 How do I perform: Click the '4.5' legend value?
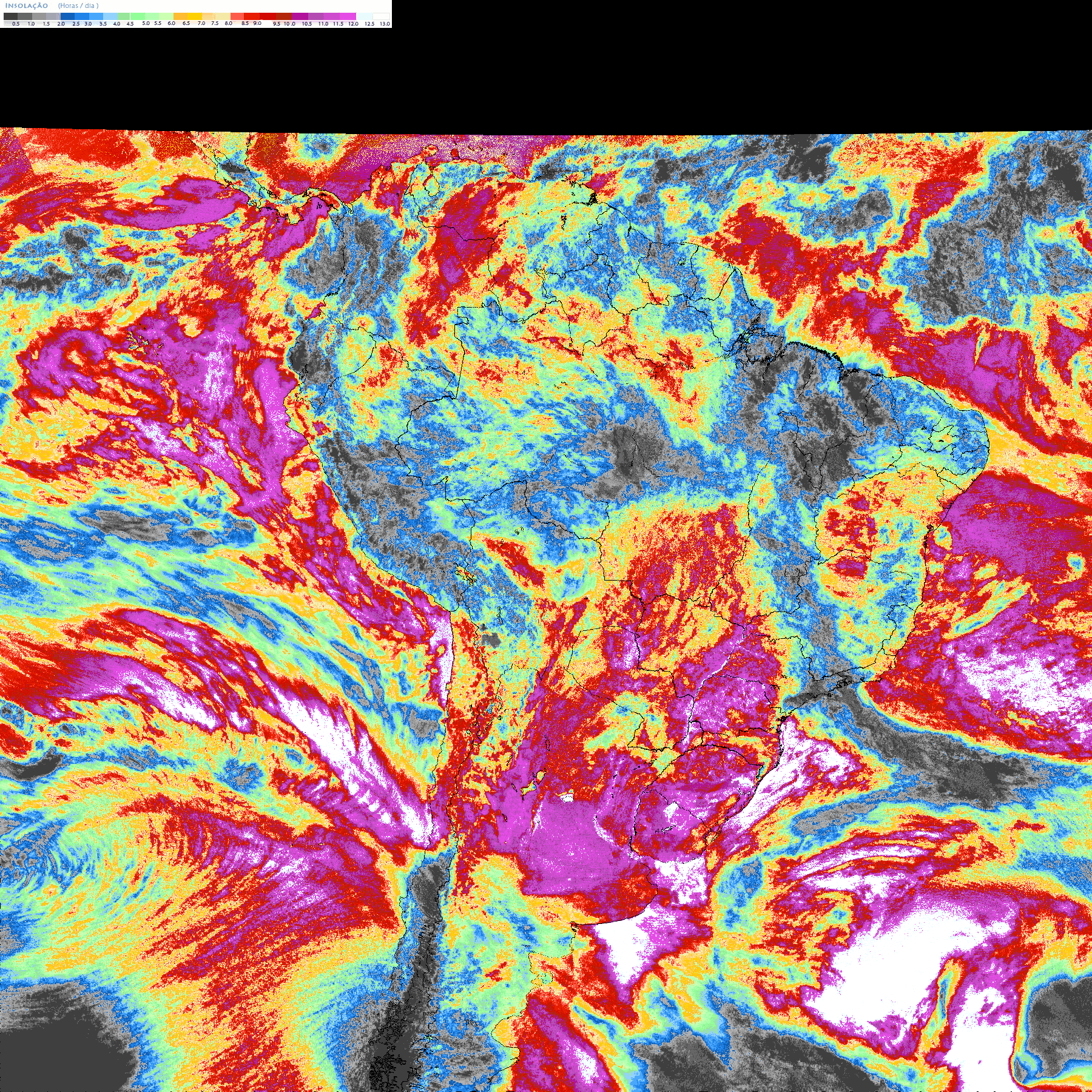(x=130, y=24)
